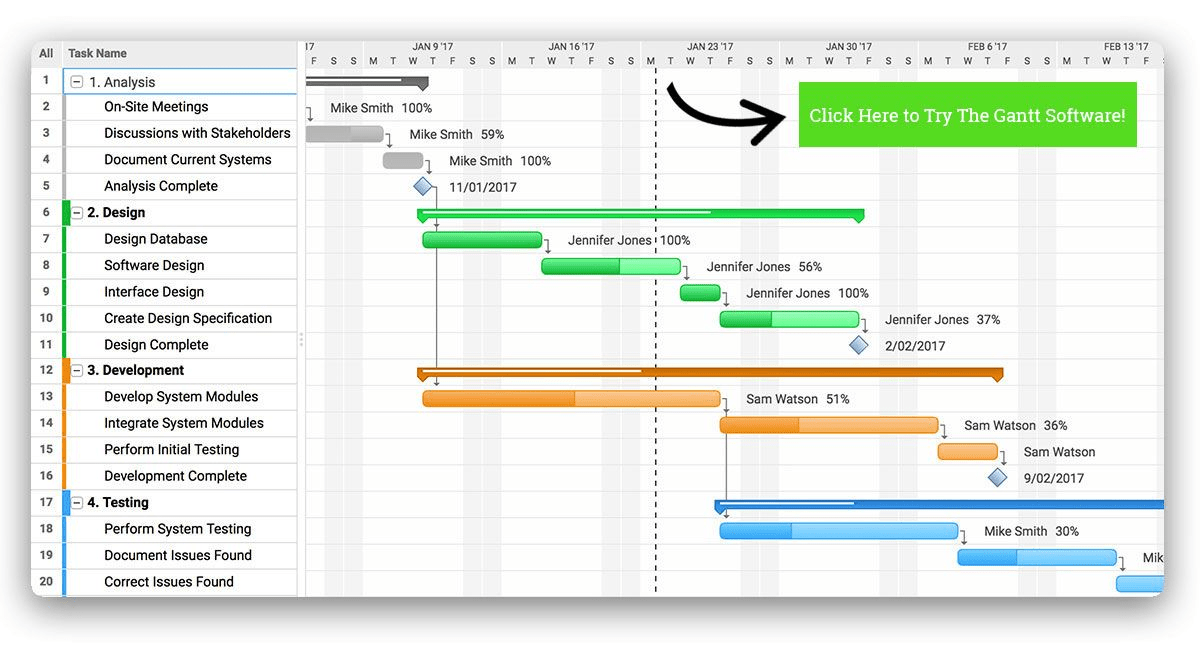Click the 2/02/2017 Design Complete milestone diamond
The height and width of the screenshot is (650, 1200).
pos(859,345)
